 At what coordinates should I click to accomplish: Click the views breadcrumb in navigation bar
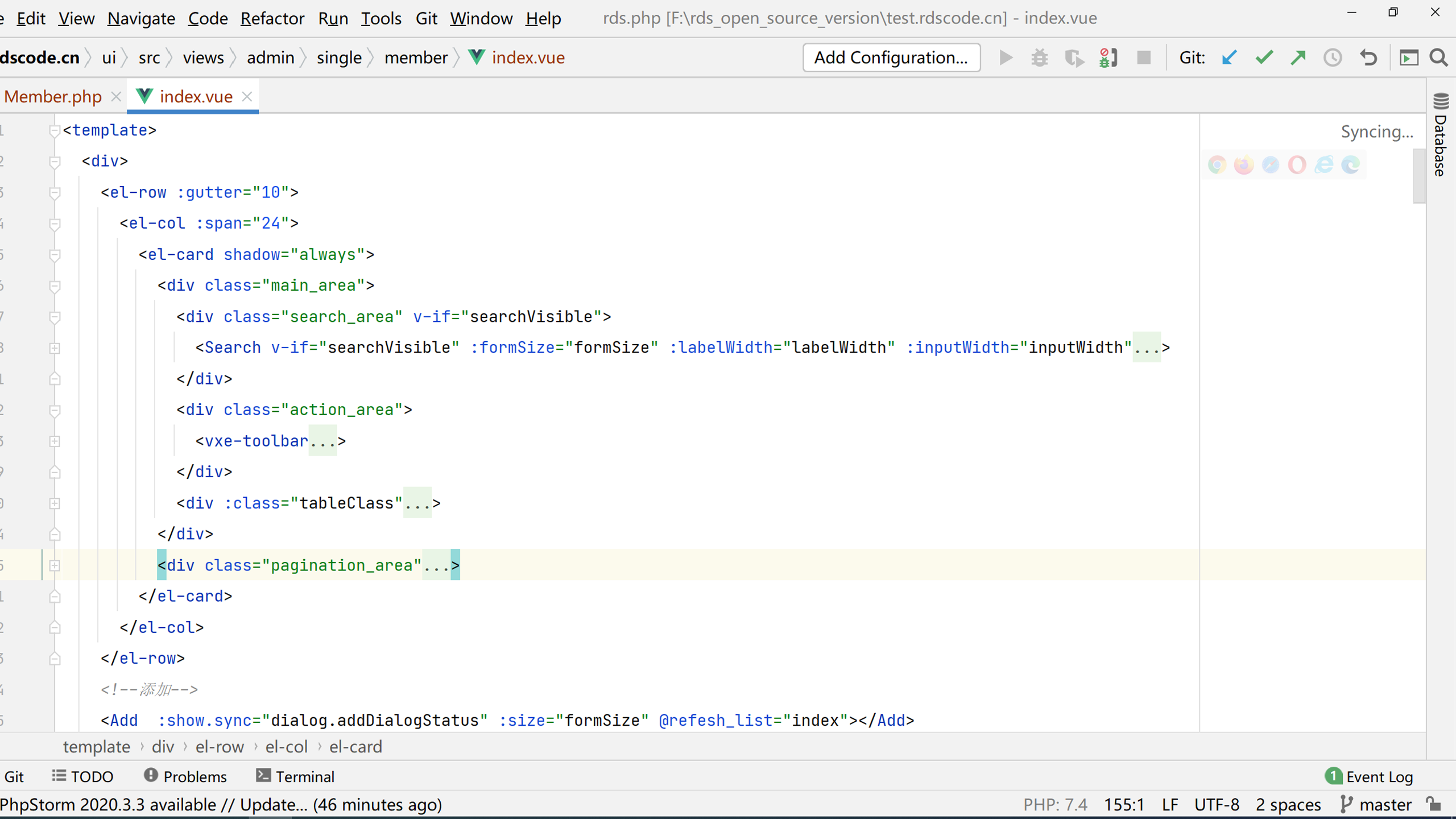click(203, 57)
